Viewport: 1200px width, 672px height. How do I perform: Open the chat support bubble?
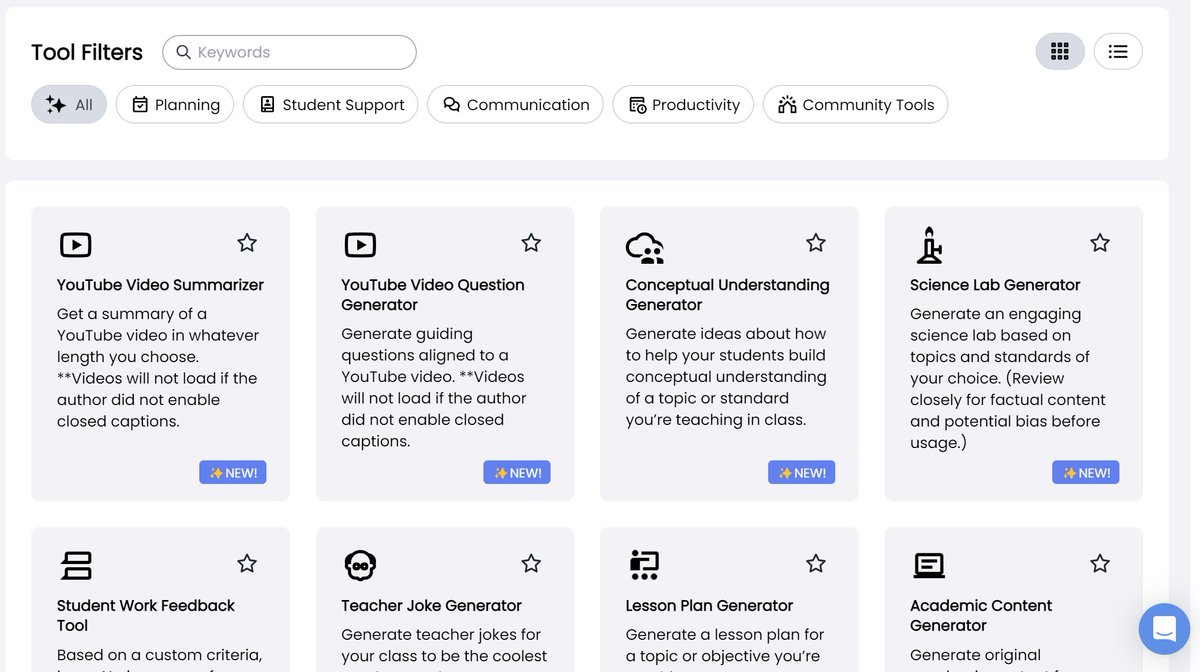pyautogui.click(x=1164, y=629)
